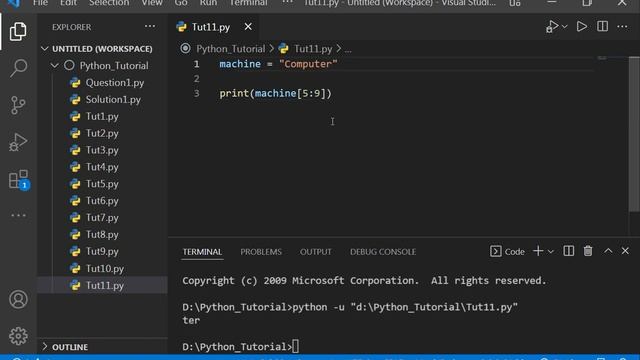
Task: Create a new terminal with plus icon
Action: pos(538,251)
